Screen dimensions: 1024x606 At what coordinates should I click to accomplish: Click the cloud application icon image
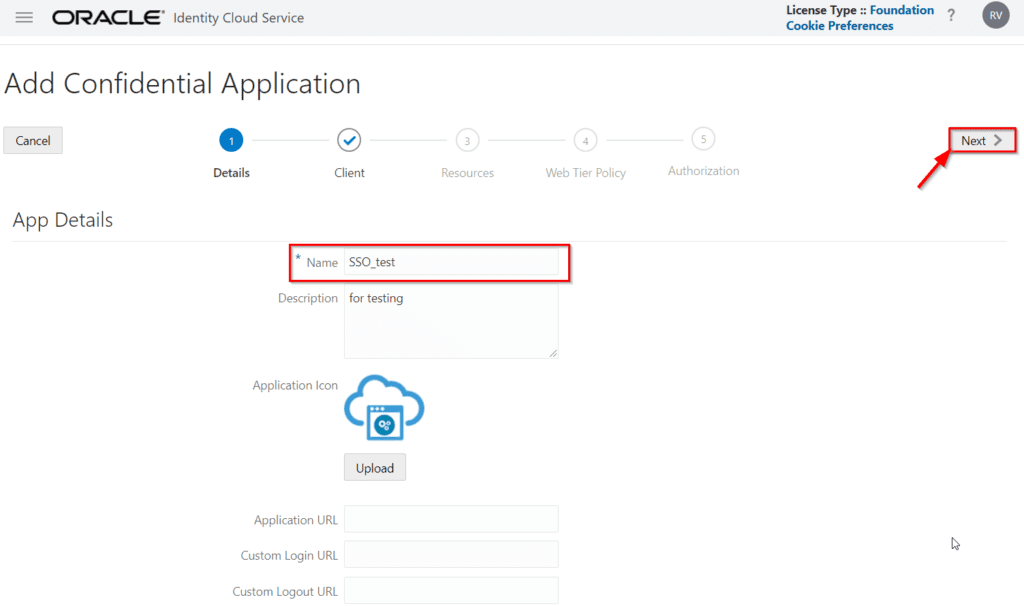[x=384, y=408]
